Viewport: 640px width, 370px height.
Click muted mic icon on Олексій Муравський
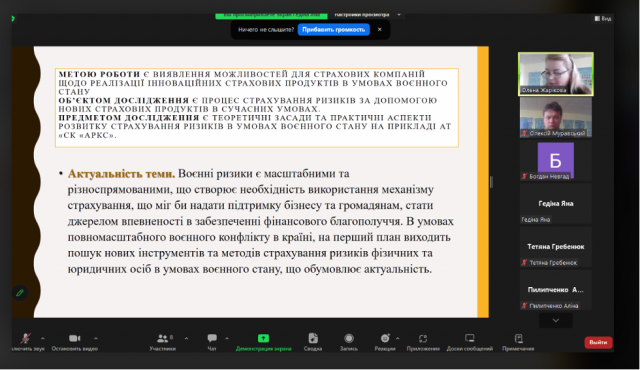tap(524, 133)
